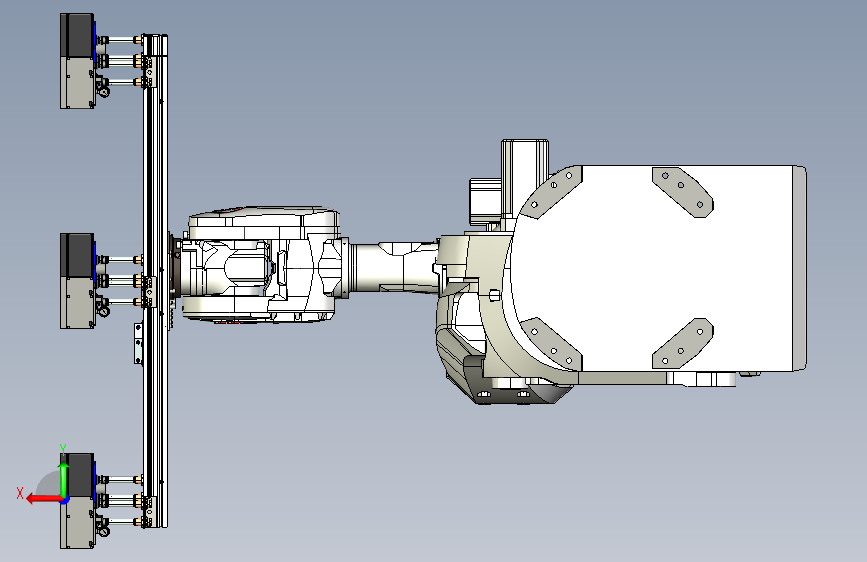
Task: Select the lower-right gray bracket plate on the base
Action: pos(682,344)
